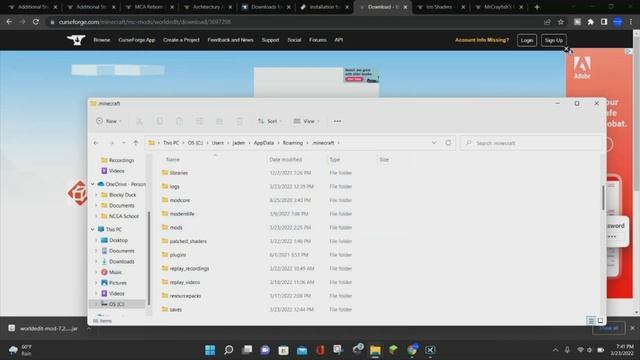640x360 pixels.
Task: Refresh the .minecraft folder view
Action: 448,143
